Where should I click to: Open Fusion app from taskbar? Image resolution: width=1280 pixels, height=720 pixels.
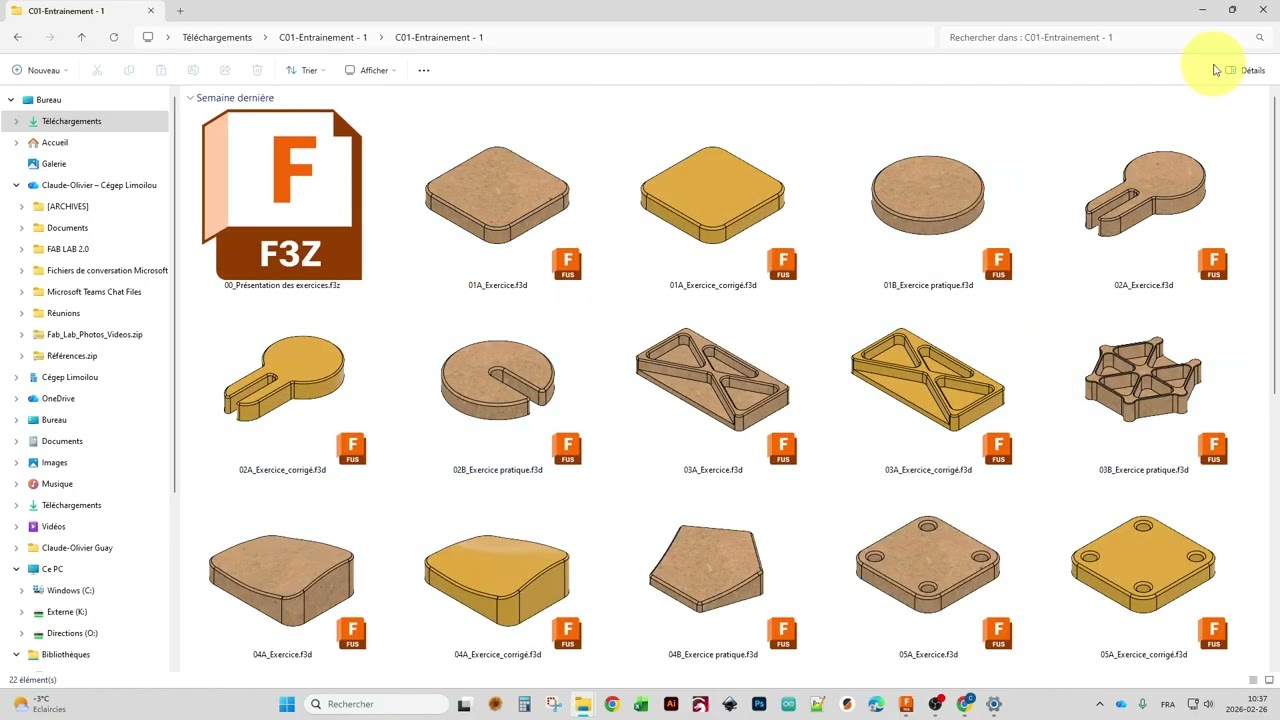(906, 704)
